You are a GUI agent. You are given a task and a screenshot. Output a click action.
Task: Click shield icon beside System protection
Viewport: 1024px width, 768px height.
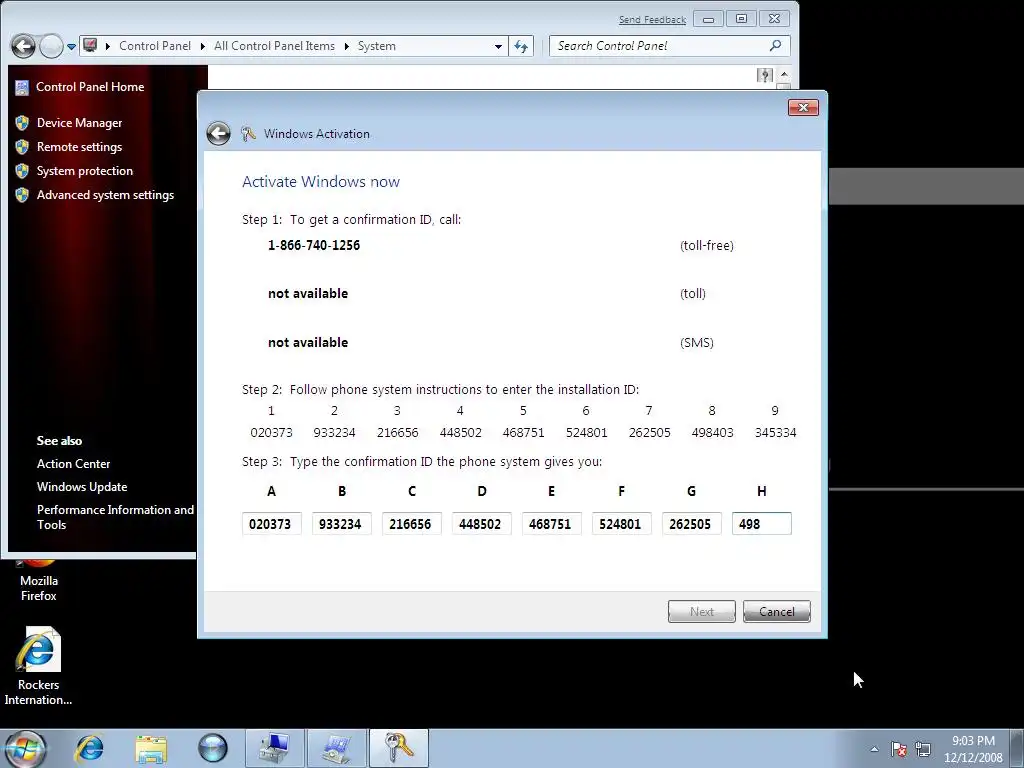pyautogui.click(x=22, y=171)
